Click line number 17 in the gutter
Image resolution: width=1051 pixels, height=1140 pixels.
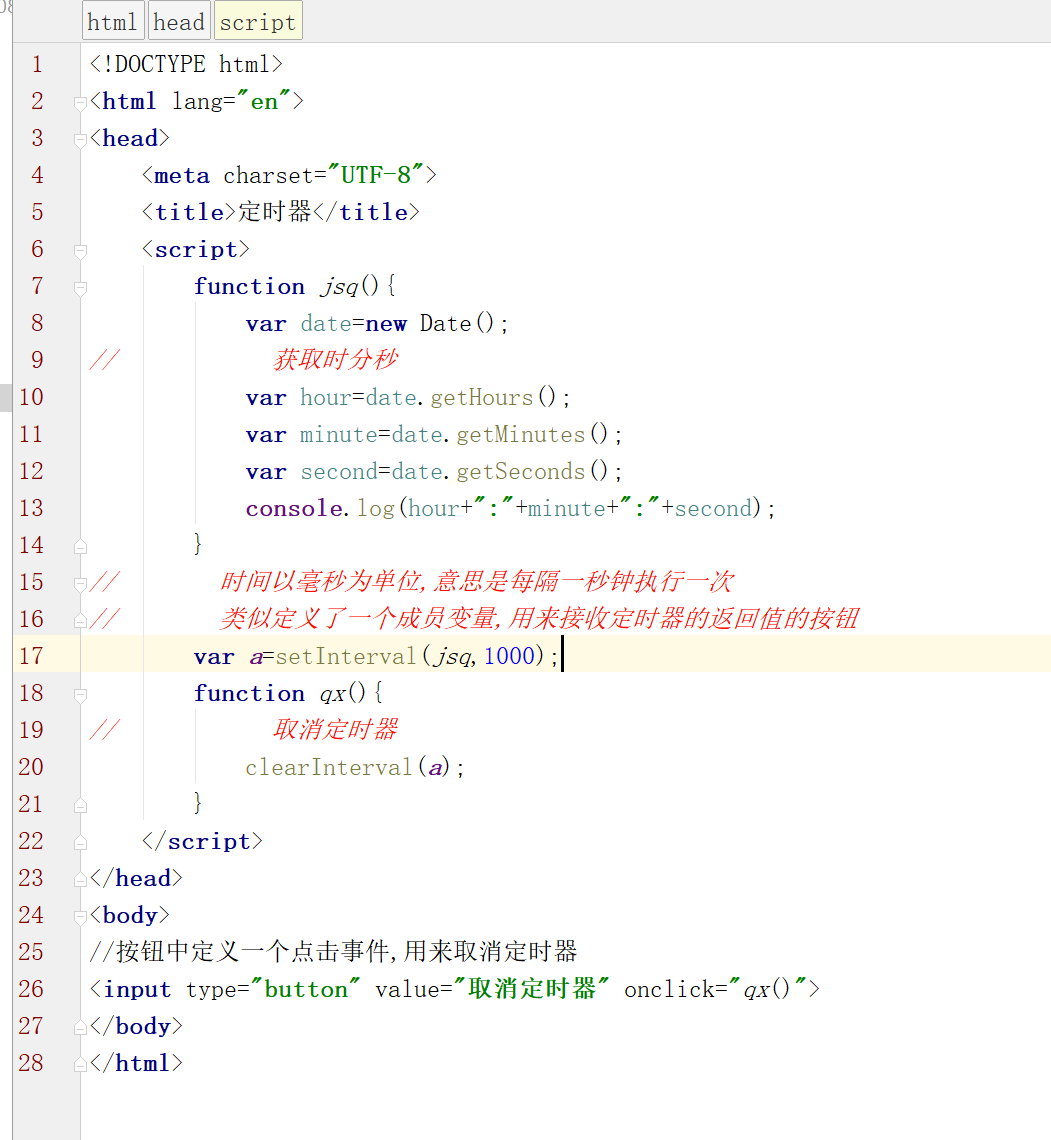(31, 656)
